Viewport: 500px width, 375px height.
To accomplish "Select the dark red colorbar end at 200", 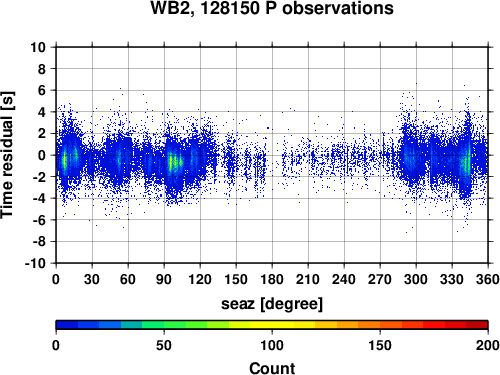I will tap(477, 325).
